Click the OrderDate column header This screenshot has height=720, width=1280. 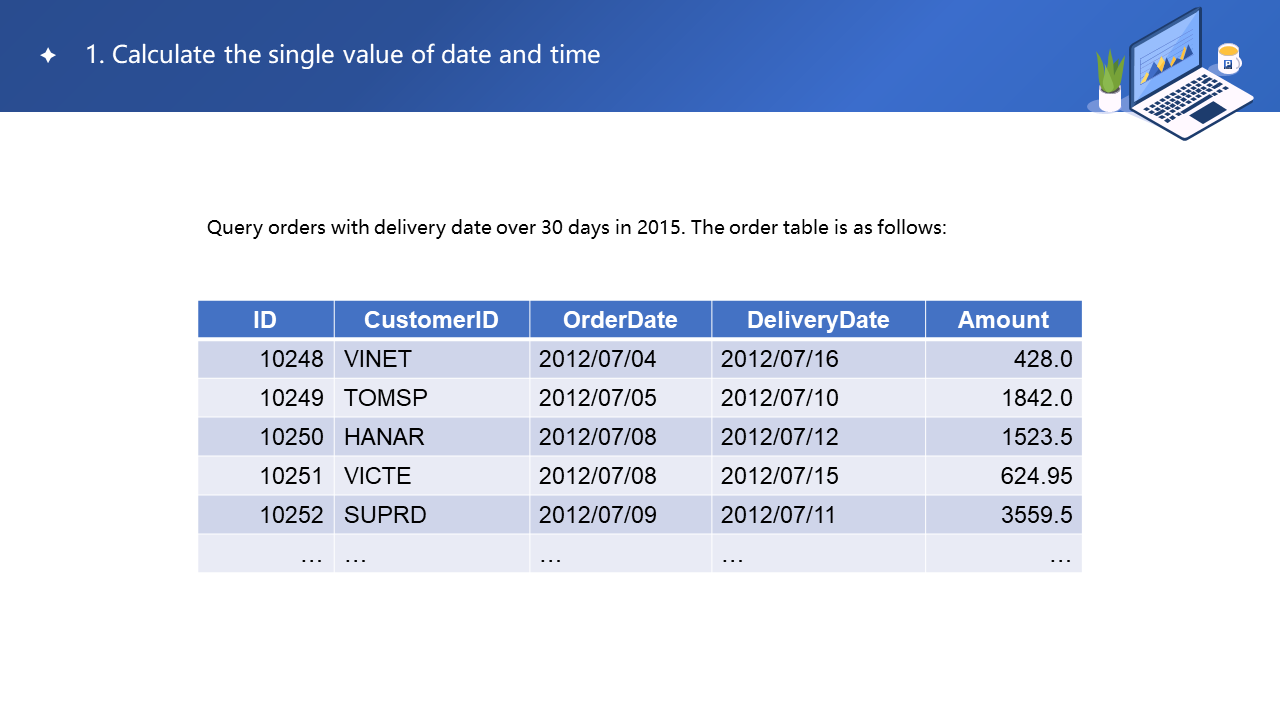point(620,320)
